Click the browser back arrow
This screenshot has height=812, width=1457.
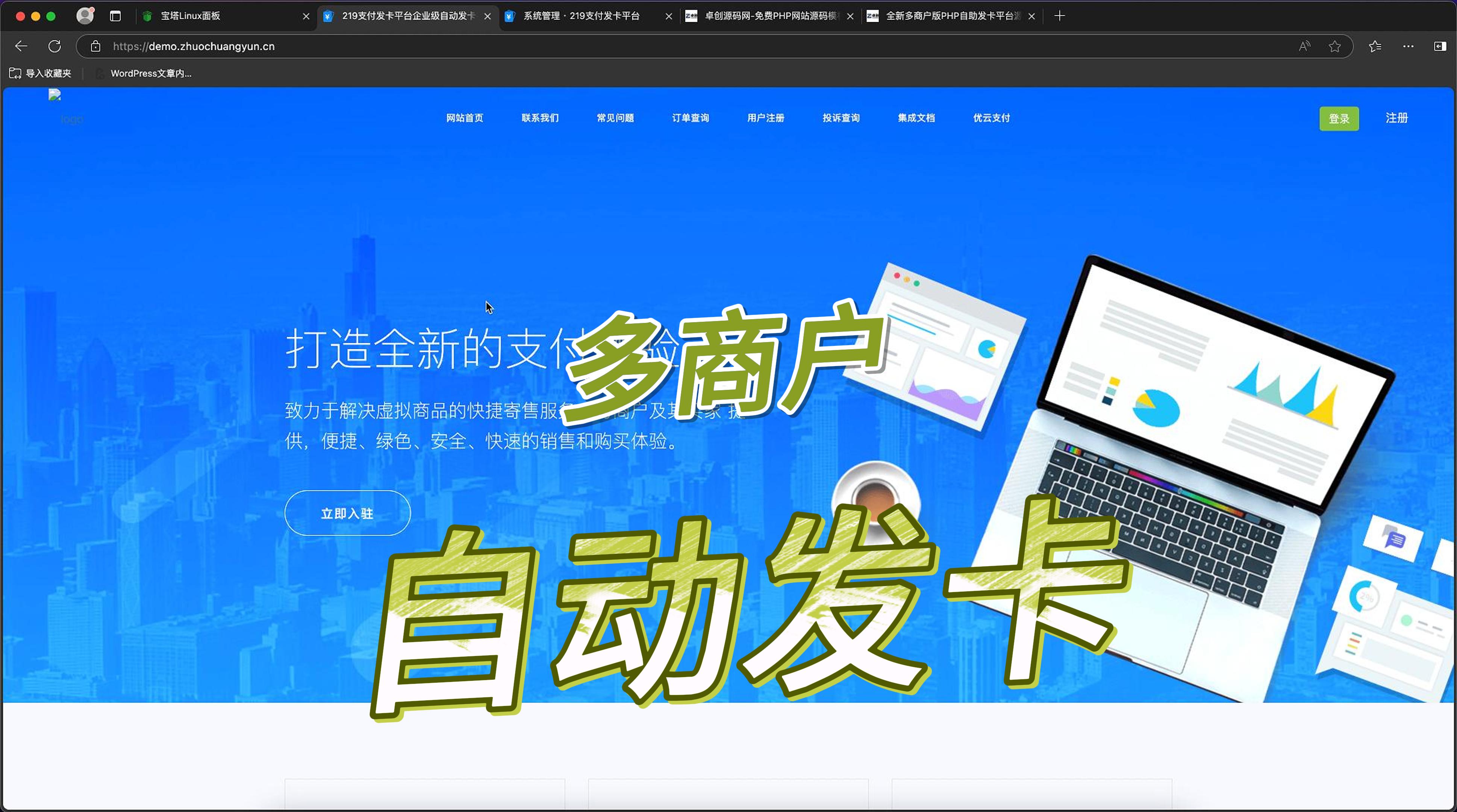pyautogui.click(x=21, y=46)
